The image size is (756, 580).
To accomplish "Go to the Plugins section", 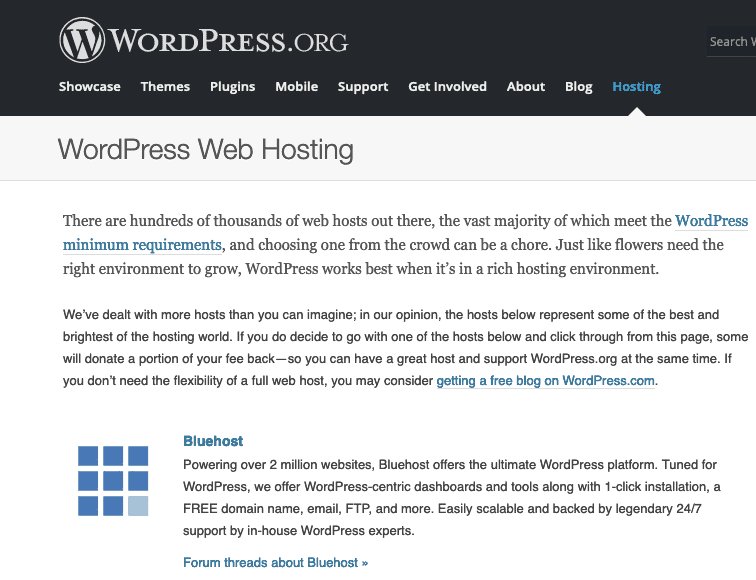I will tap(232, 87).
